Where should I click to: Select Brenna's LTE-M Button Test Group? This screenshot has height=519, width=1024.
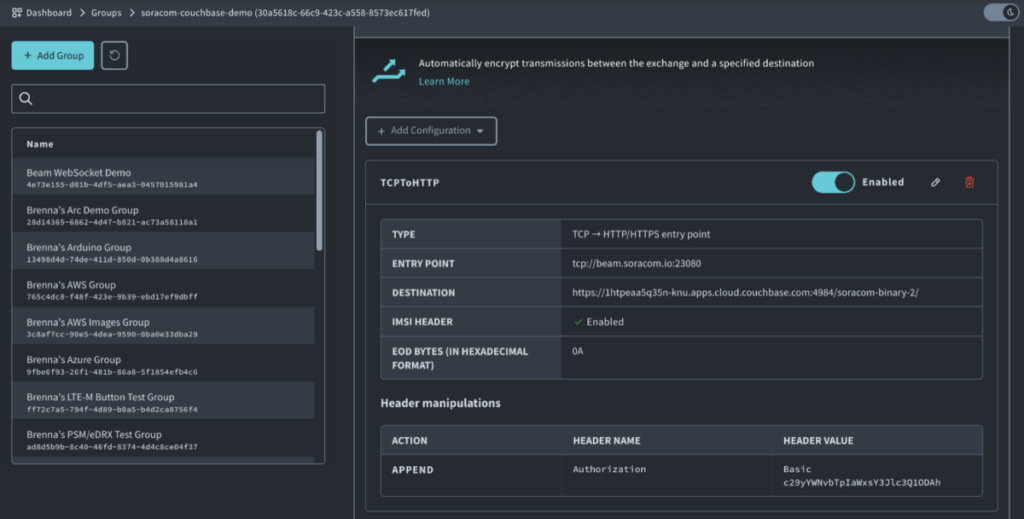(100, 397)
